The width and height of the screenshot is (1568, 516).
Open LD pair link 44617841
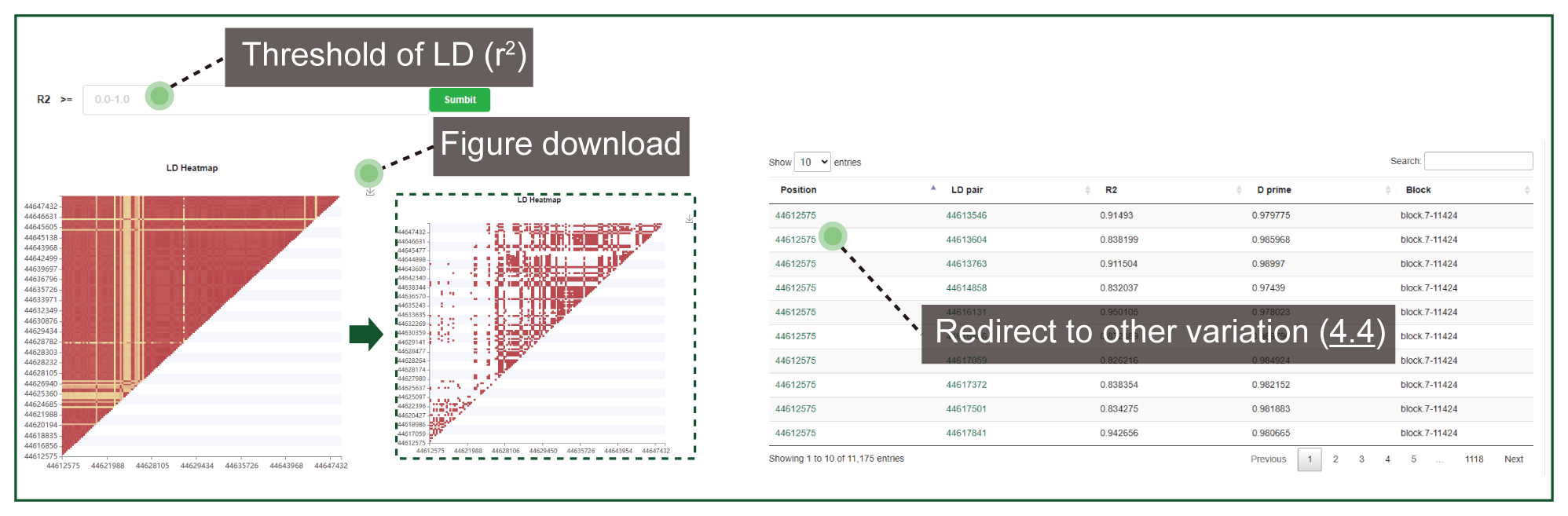tap(965, 433)
